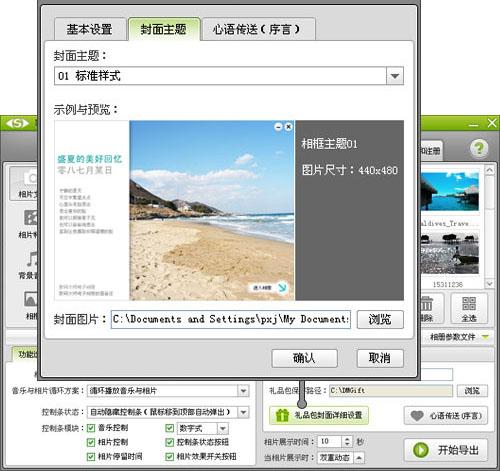Click the green play icon on 开始导出
Image resolution: width=500 pixels, height=471 pixels.
point(421,450)
